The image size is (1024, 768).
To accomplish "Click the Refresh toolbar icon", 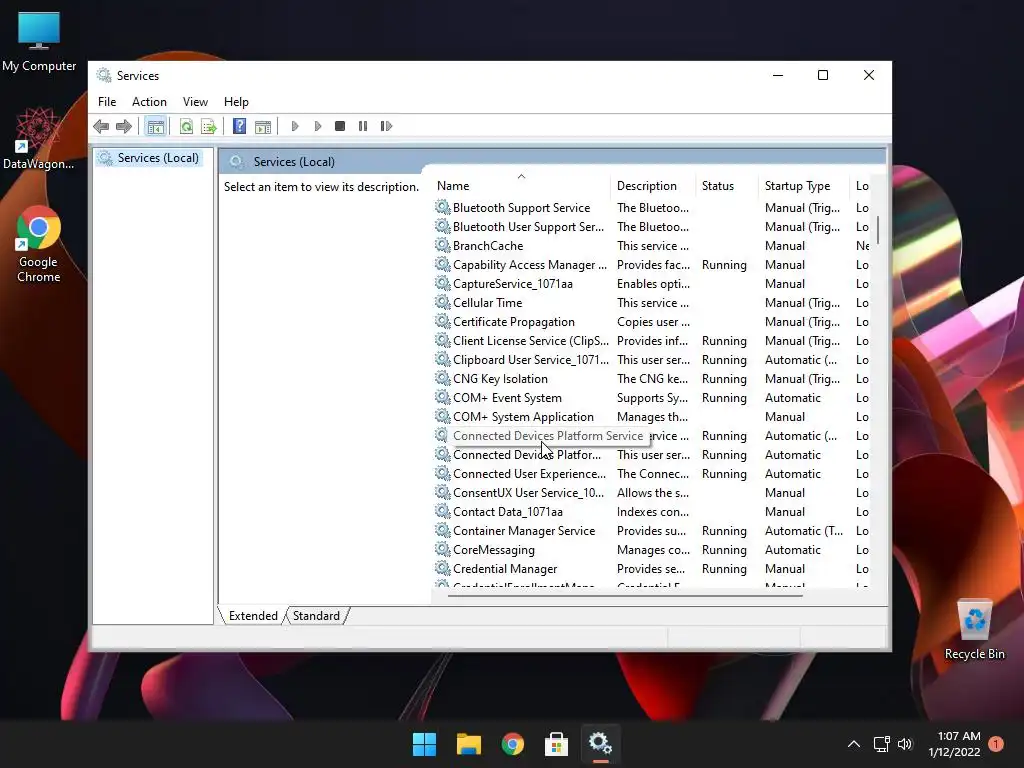I will click(186, 126).
